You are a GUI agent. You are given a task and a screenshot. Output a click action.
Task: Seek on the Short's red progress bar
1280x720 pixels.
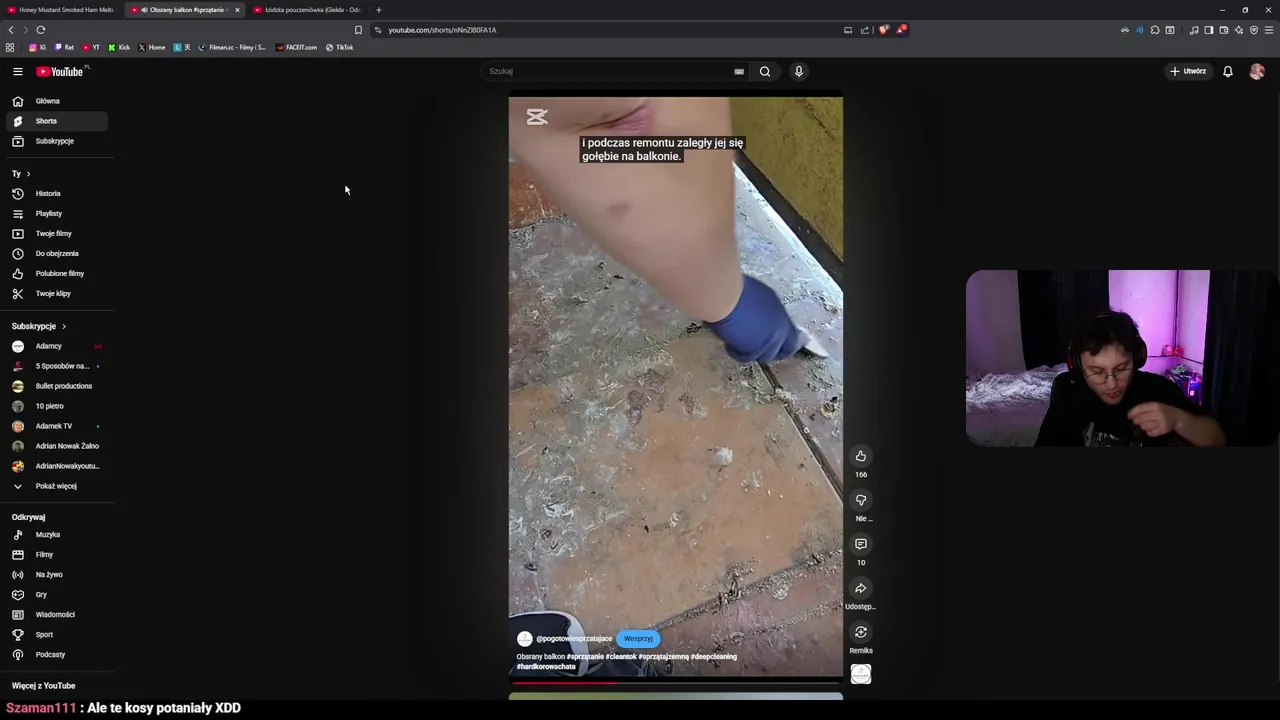[x=676, y=683]
